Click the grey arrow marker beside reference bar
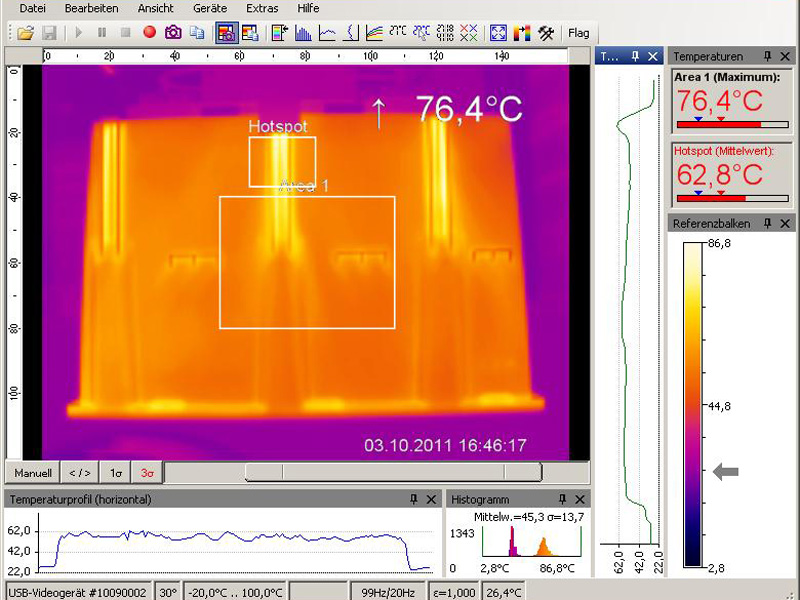The image size is (800, 600). pyautogui.click(x=726, y=471)
